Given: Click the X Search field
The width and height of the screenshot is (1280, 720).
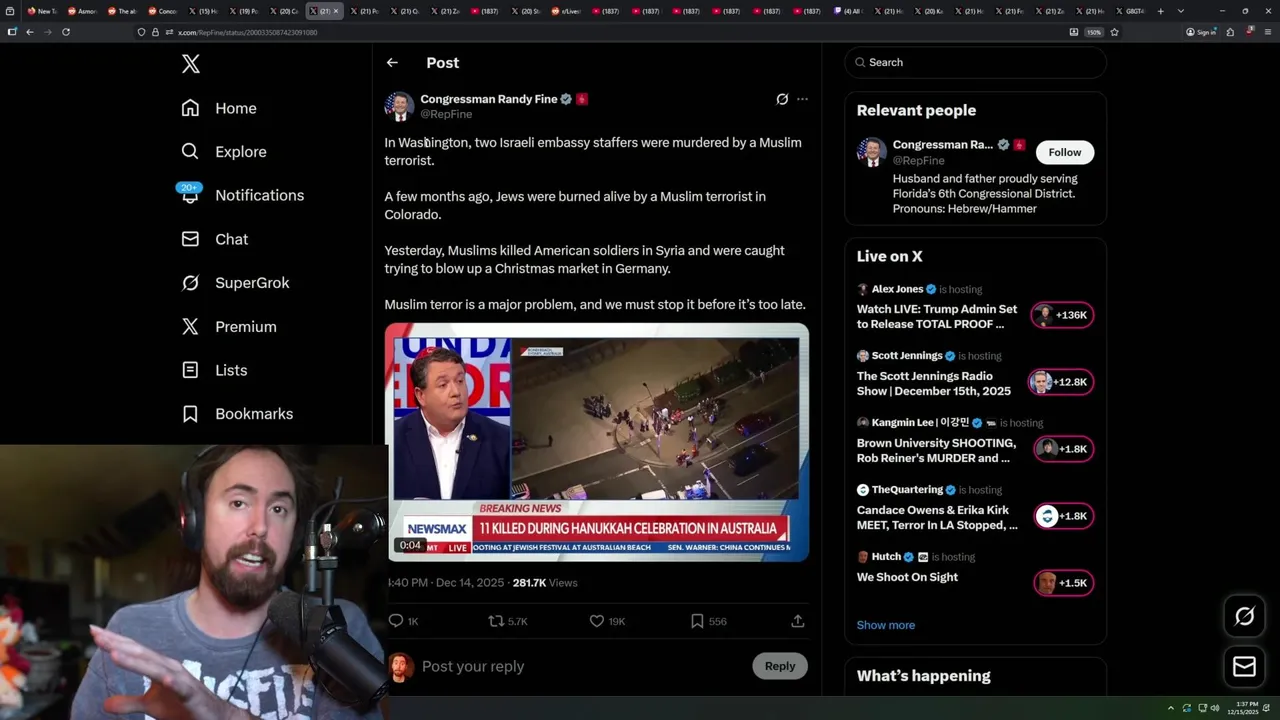Looking at the screenshot, I should 976,62.
